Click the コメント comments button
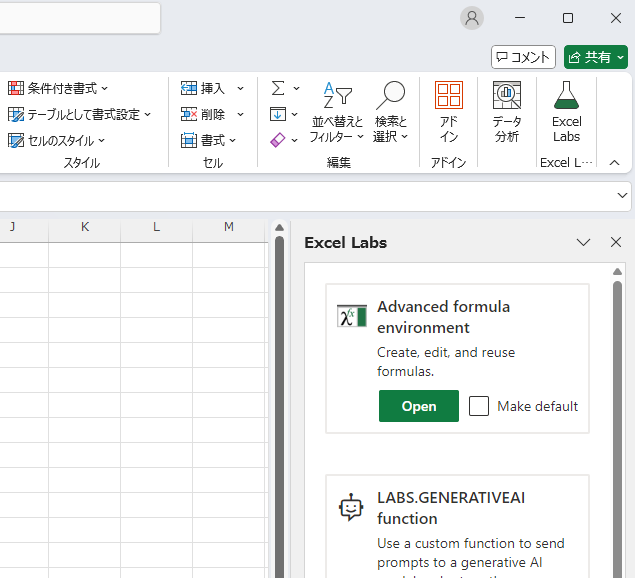635x578 pixels. tap(523, 57)
